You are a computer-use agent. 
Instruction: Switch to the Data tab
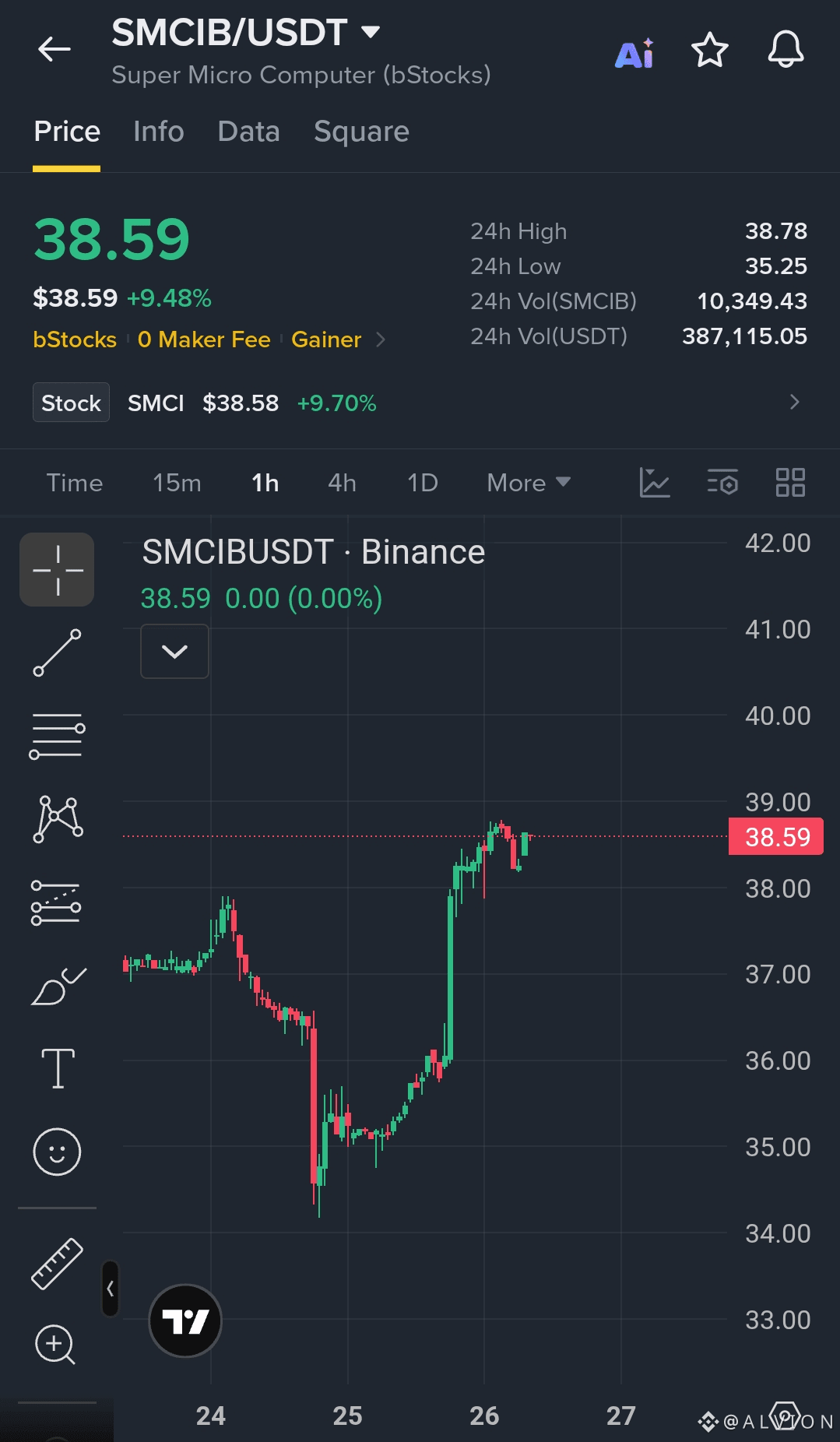click(249, 132)
